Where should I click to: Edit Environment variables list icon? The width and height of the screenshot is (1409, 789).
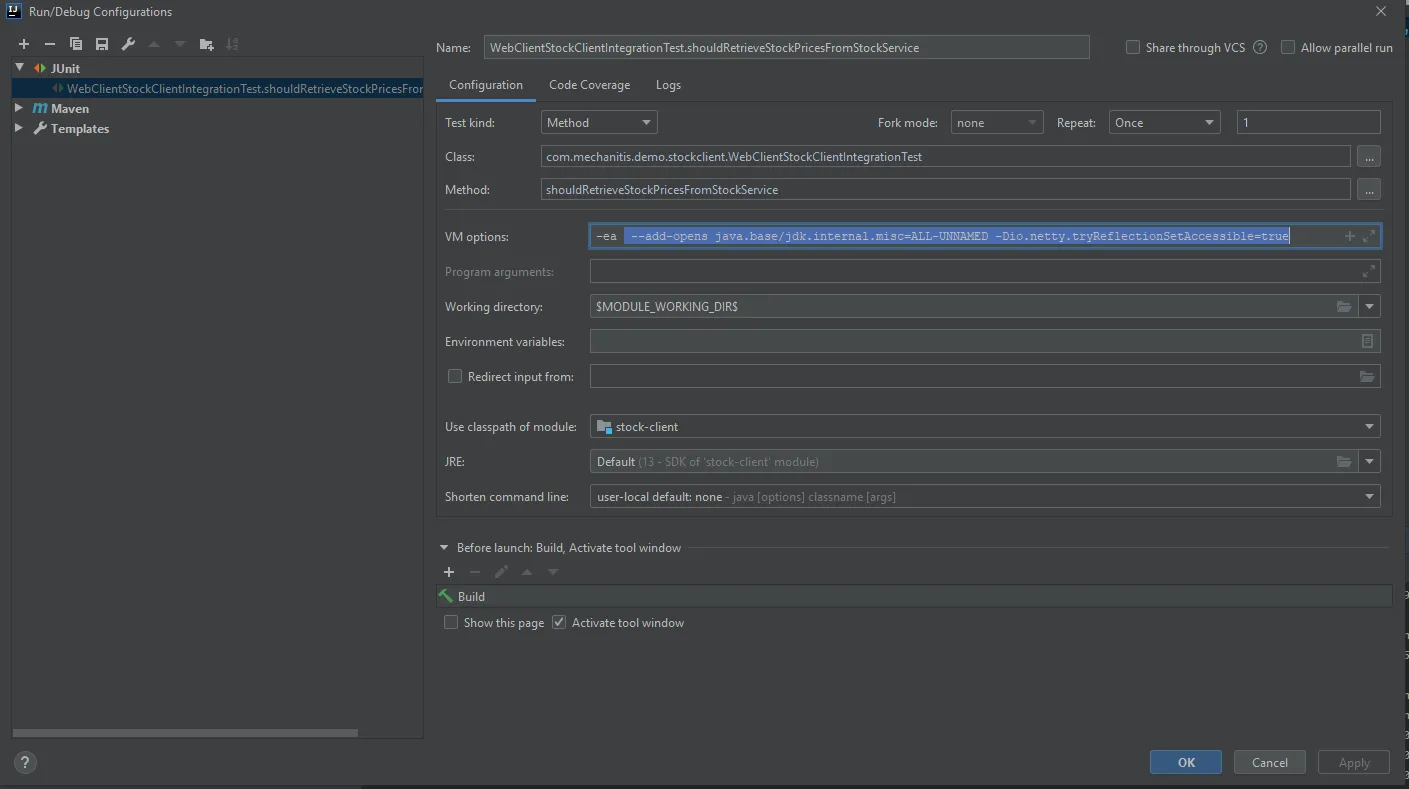(x=1367, y=342)
